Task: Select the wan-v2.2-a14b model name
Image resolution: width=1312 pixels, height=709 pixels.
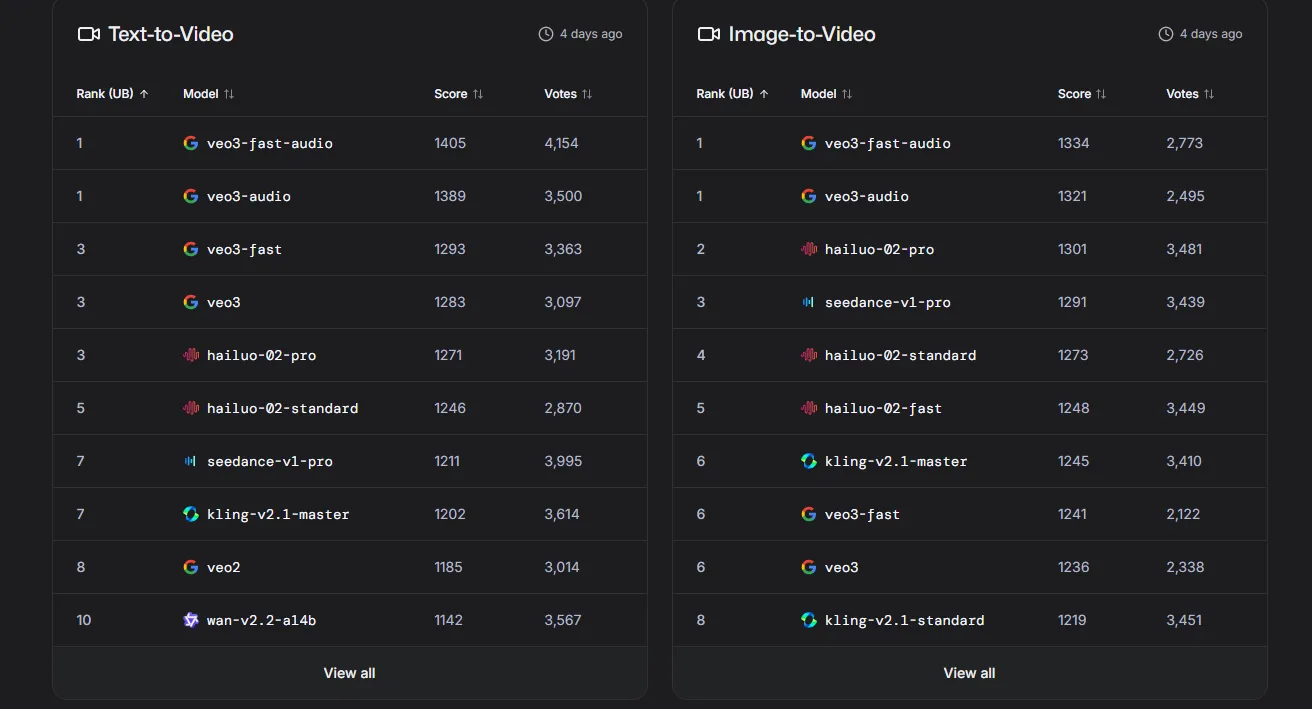Action: pos(262,620)
